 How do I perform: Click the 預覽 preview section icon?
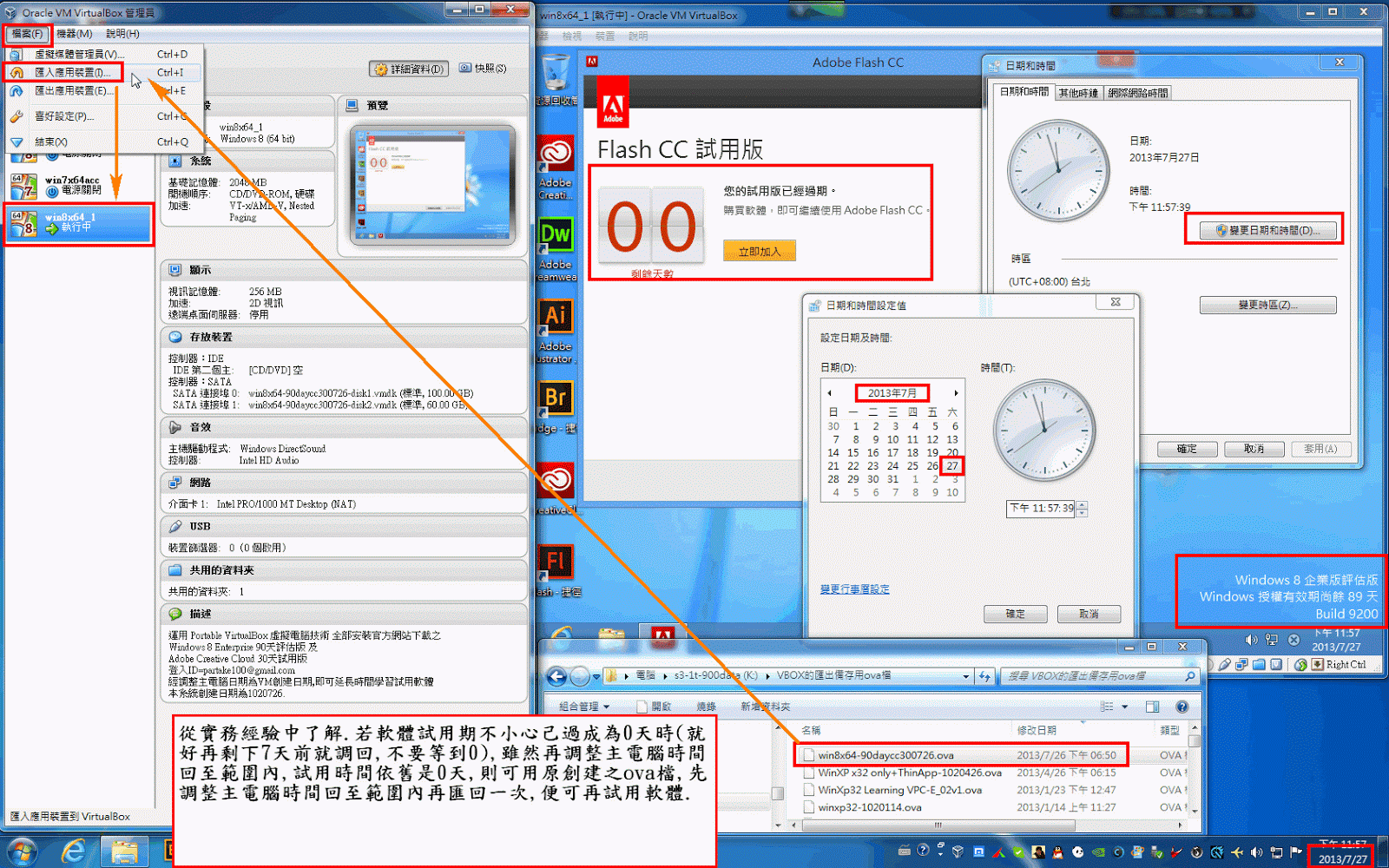pyautogui.click(x=352, y=105)
